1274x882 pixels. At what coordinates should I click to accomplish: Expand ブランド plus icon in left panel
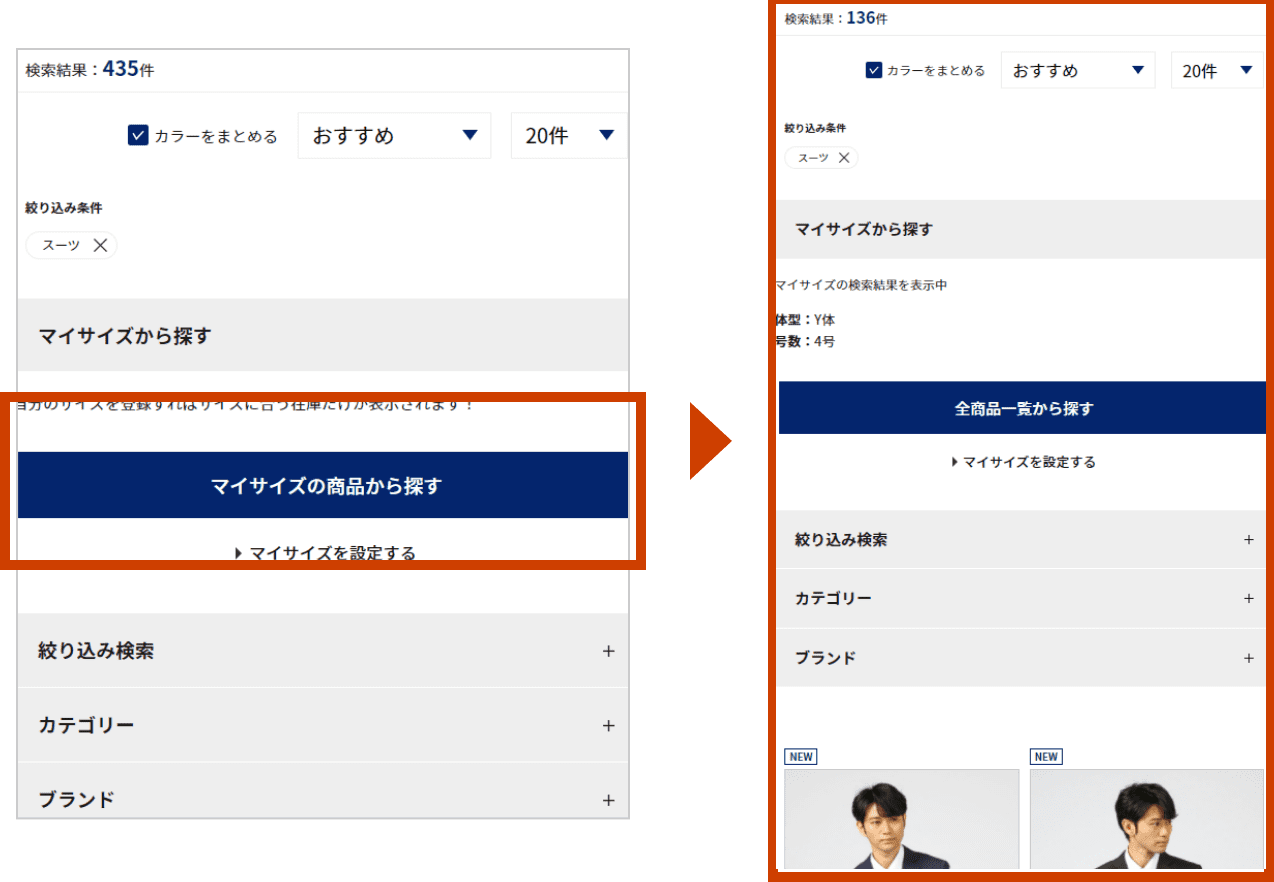coord(608,800)
